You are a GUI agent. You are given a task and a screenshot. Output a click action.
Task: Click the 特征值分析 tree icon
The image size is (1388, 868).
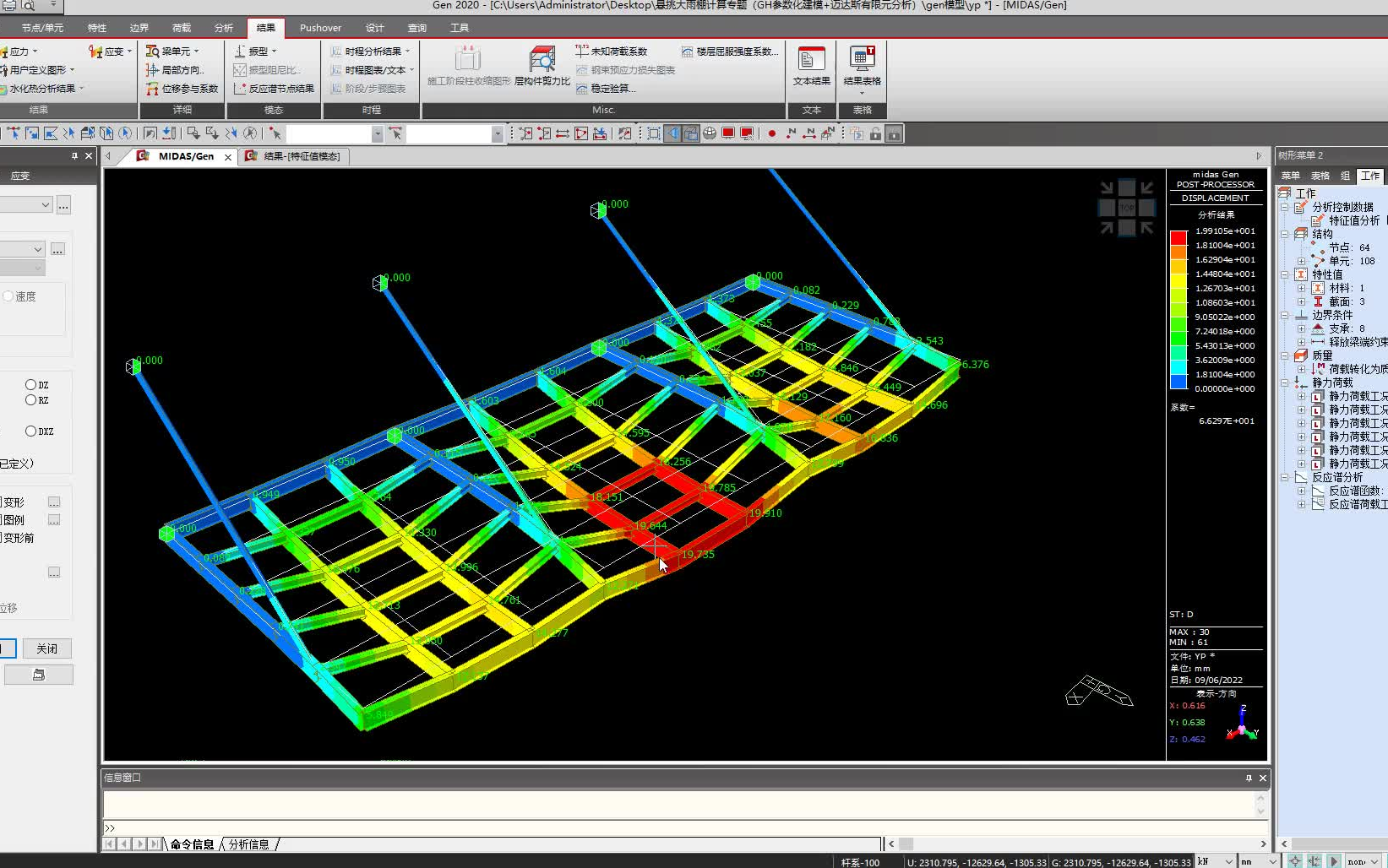tap(1318, 220)
